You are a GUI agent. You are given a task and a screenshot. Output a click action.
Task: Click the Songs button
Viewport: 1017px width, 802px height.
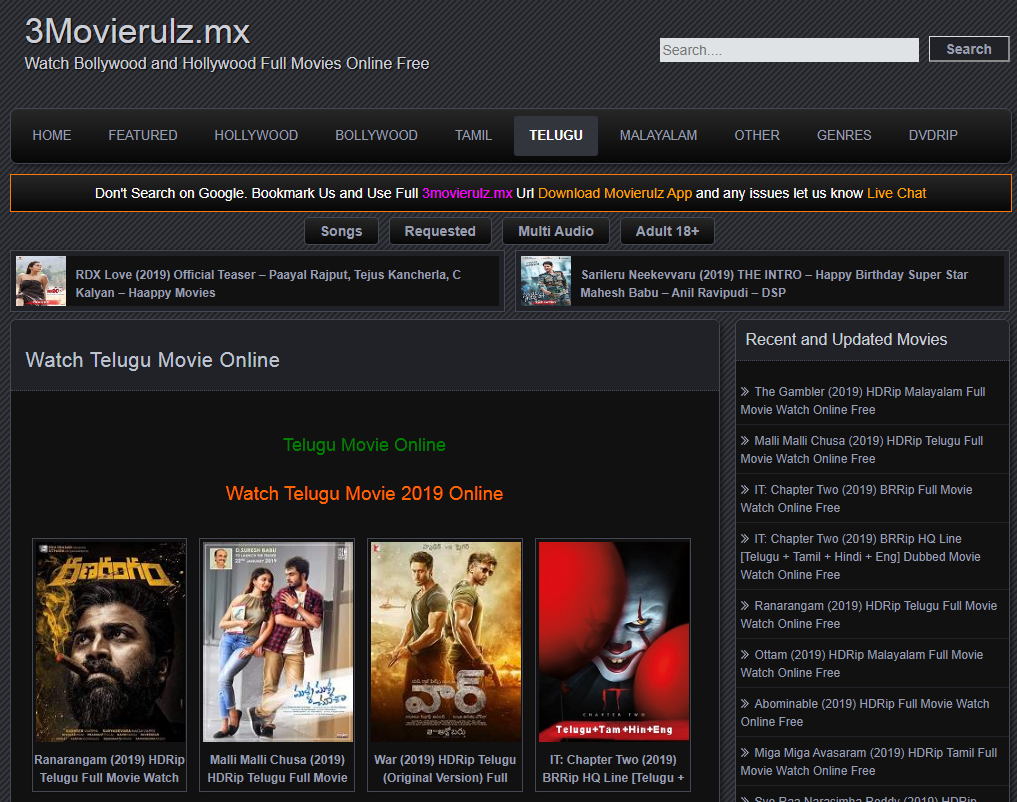click(341, 231)
